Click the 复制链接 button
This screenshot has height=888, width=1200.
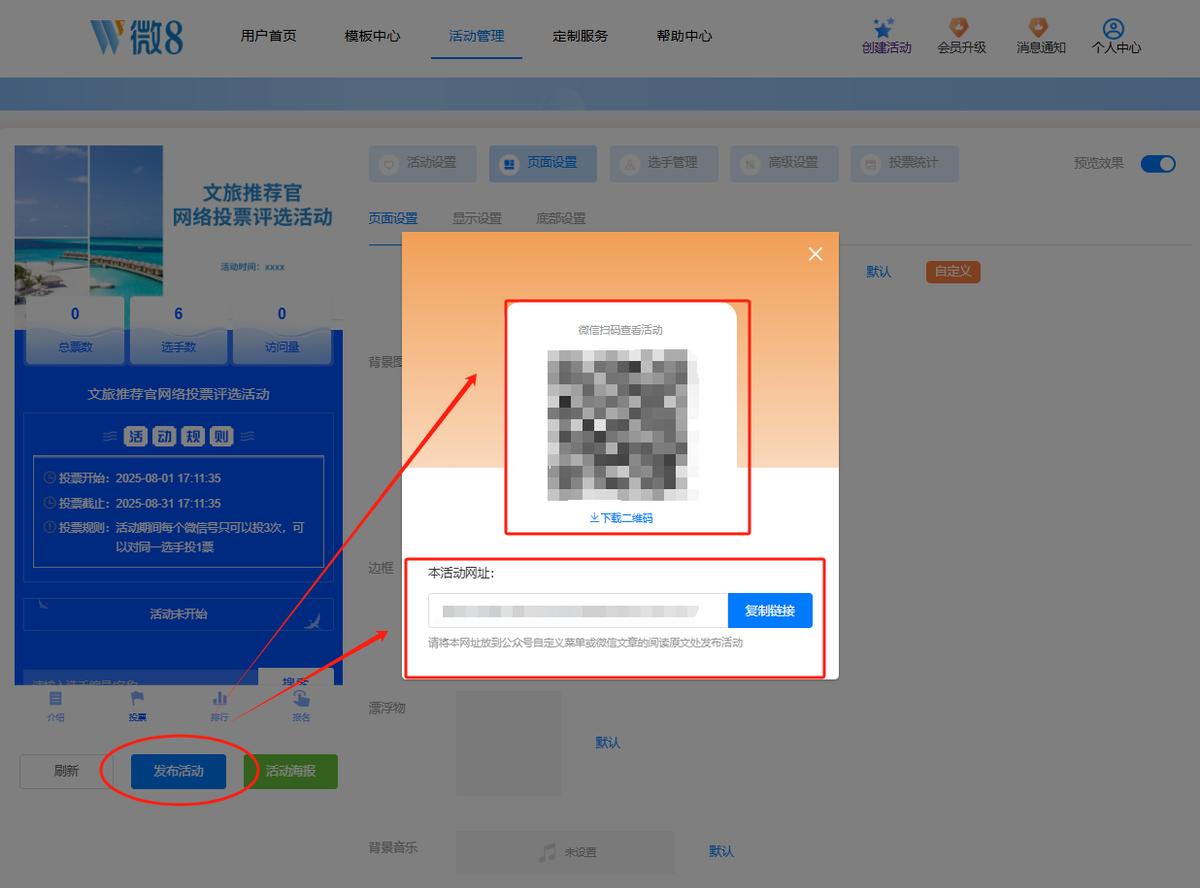770,611
